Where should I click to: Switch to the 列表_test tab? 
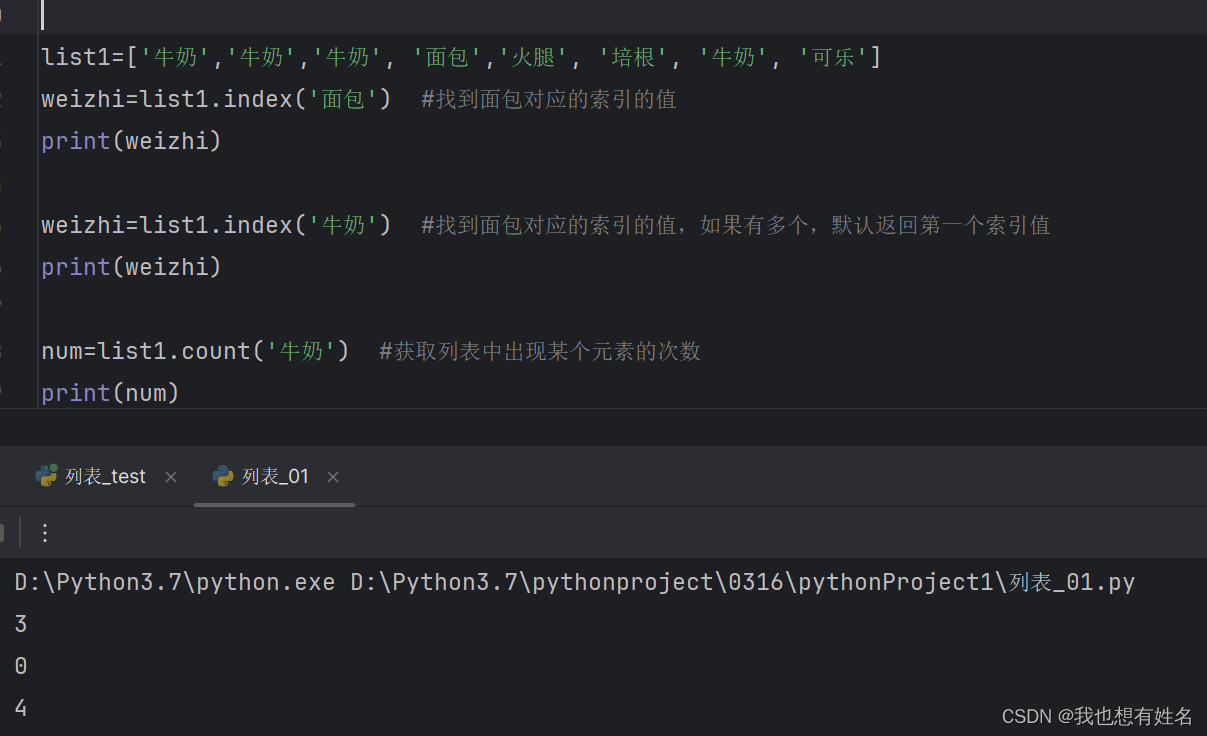pos(104,476)
